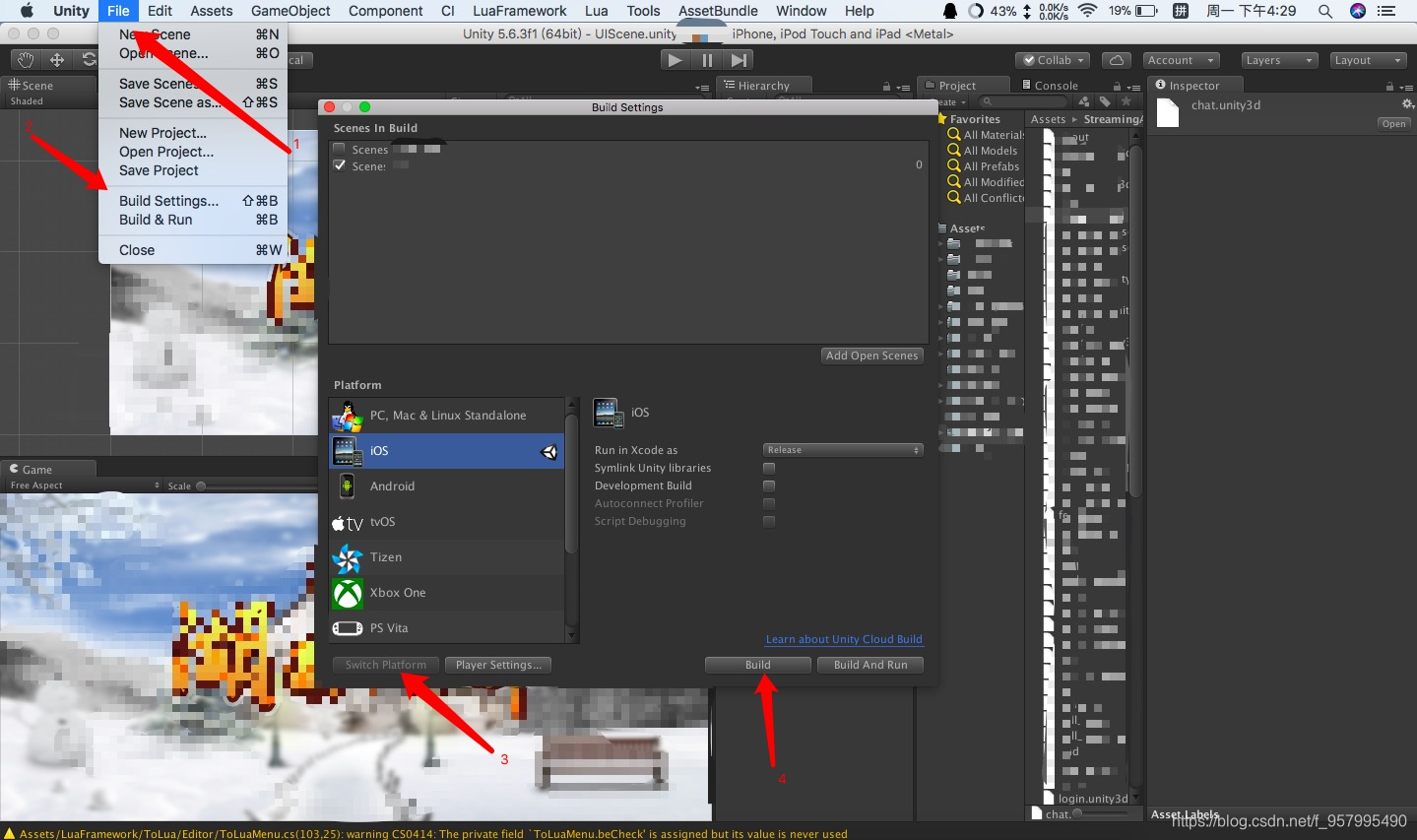This screenshot has height=840, width=1417.
Task: Open the Run in Xcode as Release dropdown
Action: tap(842, 450)
